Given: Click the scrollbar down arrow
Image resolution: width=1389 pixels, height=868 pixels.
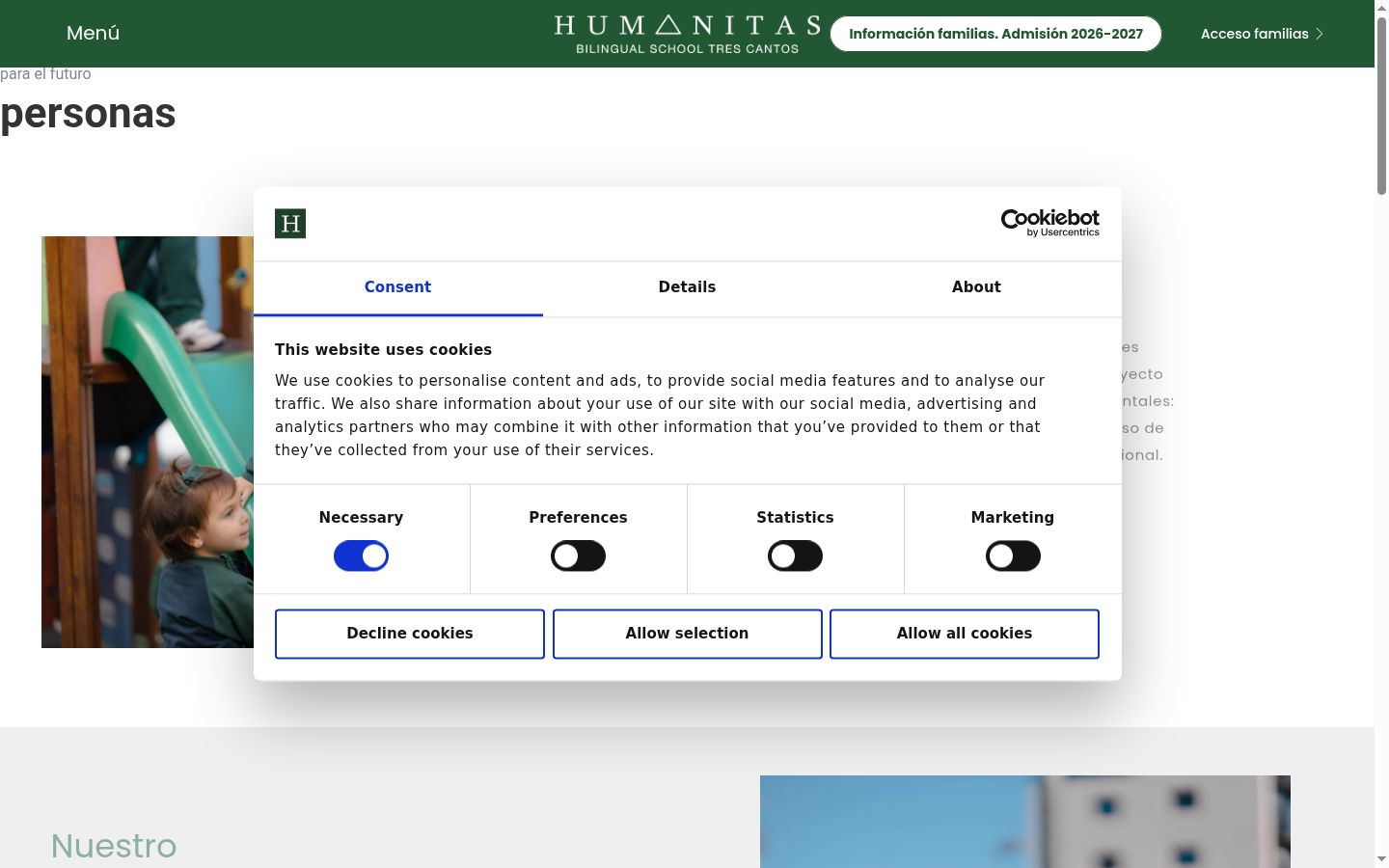Looking at the screenshot, I should [1381, 858].
